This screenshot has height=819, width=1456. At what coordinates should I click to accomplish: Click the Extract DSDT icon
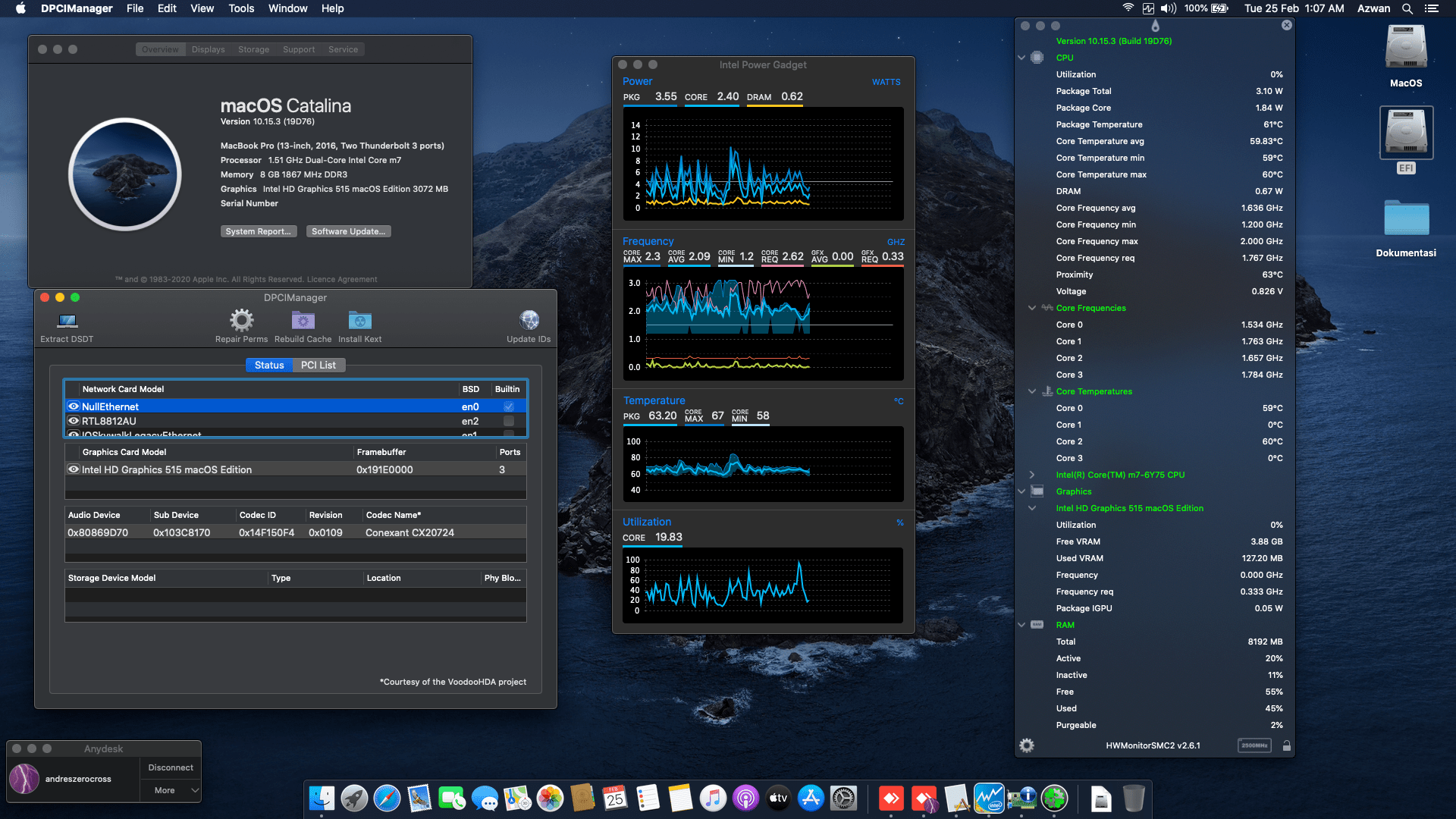point(65,320)
